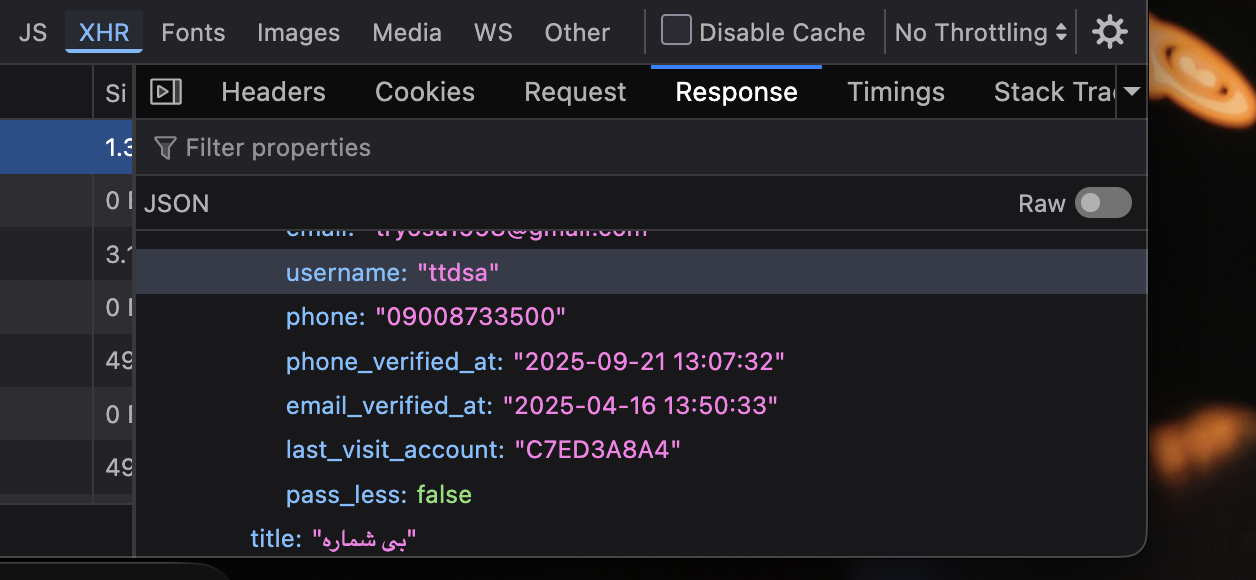Screen dimensions: 1256x580
Task: Select the highlighted request row showing 1.3
Action: click(66, 147)
